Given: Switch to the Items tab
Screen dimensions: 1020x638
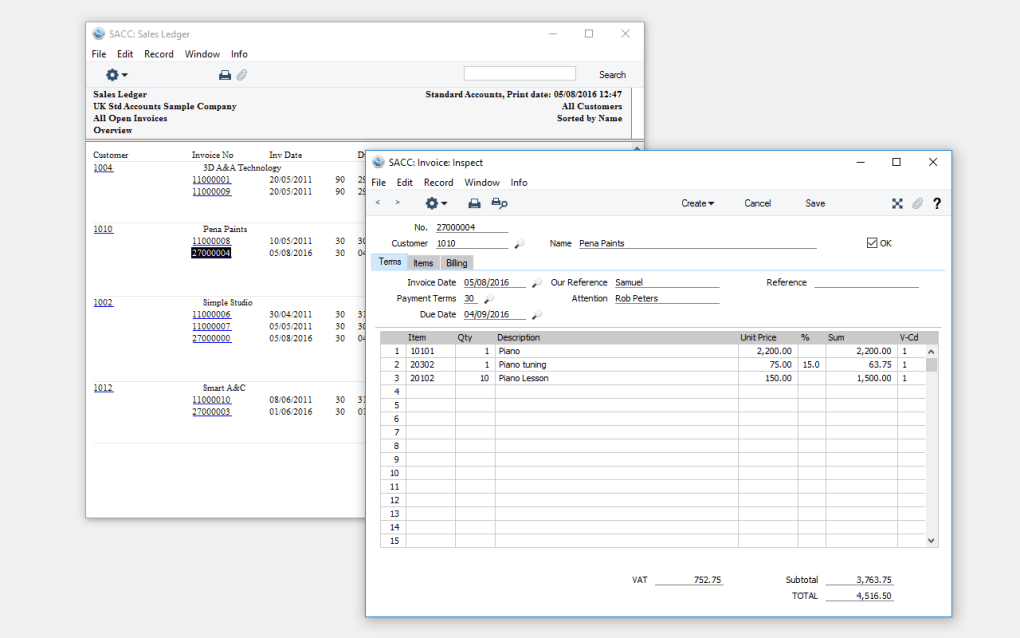Looking at the screenshot, I should coord(423,263).
